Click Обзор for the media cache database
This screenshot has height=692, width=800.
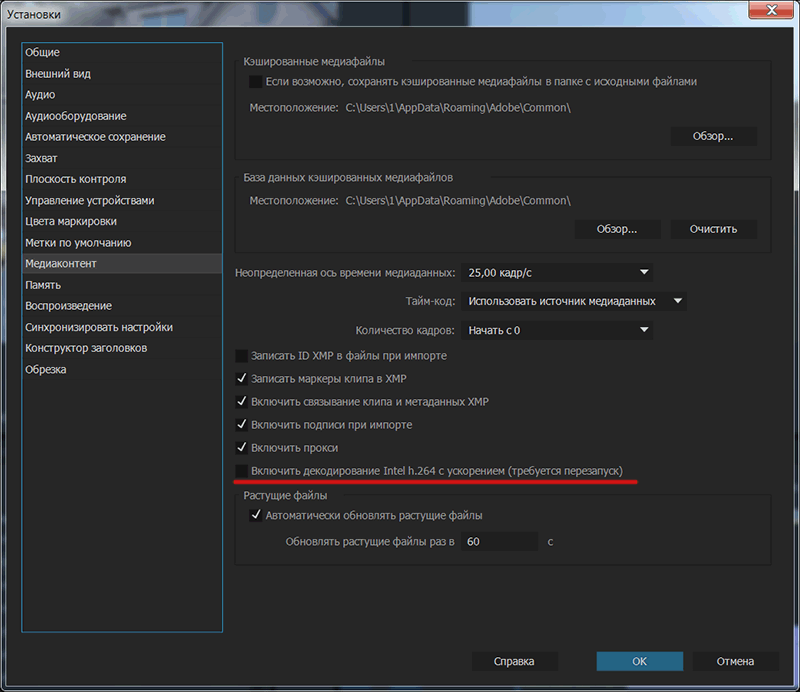click(x=616, y=229)
